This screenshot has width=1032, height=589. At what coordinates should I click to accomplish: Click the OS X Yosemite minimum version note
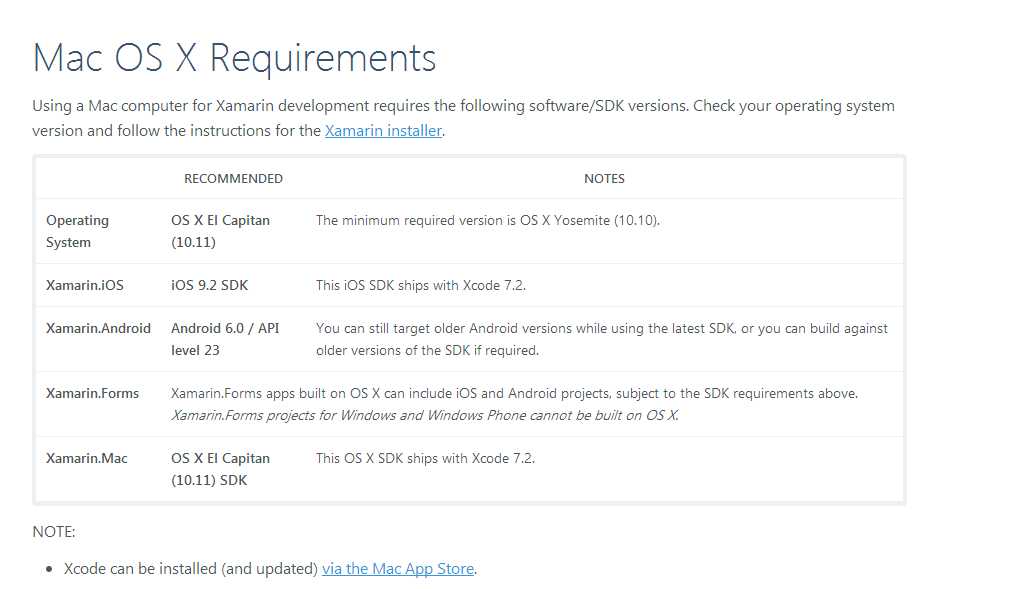click(x=487, y=220)
